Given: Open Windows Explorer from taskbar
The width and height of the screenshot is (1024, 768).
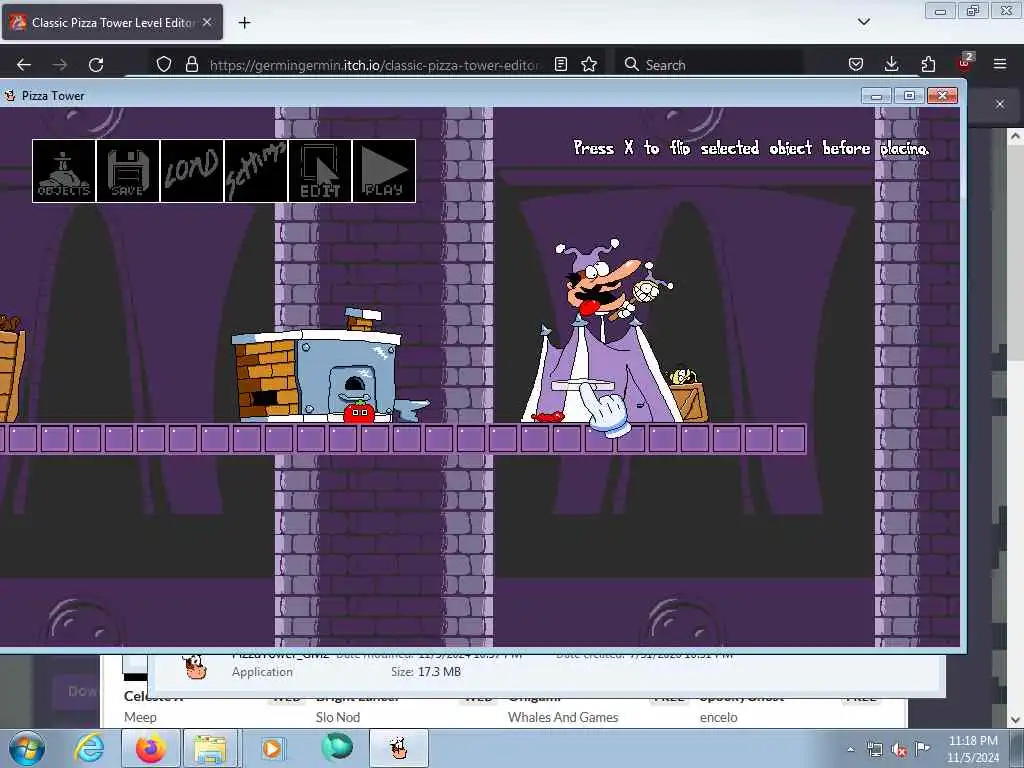Looking at the screenshot, I should [209, 748].
